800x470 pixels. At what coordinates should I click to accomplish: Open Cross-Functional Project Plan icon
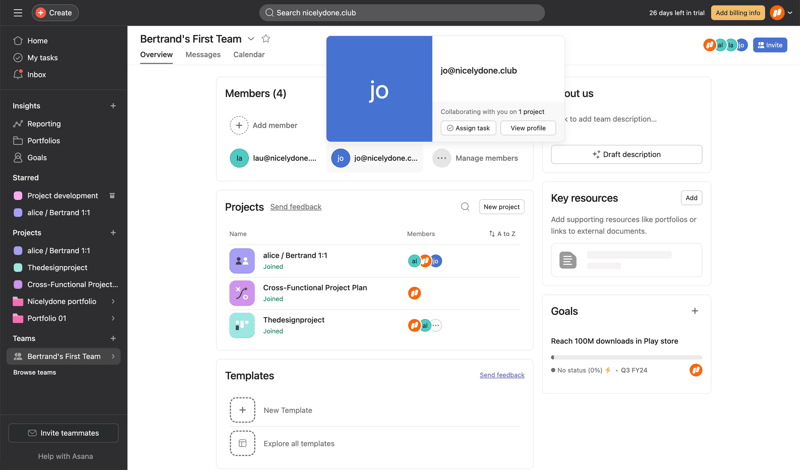[x=242, y=293]
